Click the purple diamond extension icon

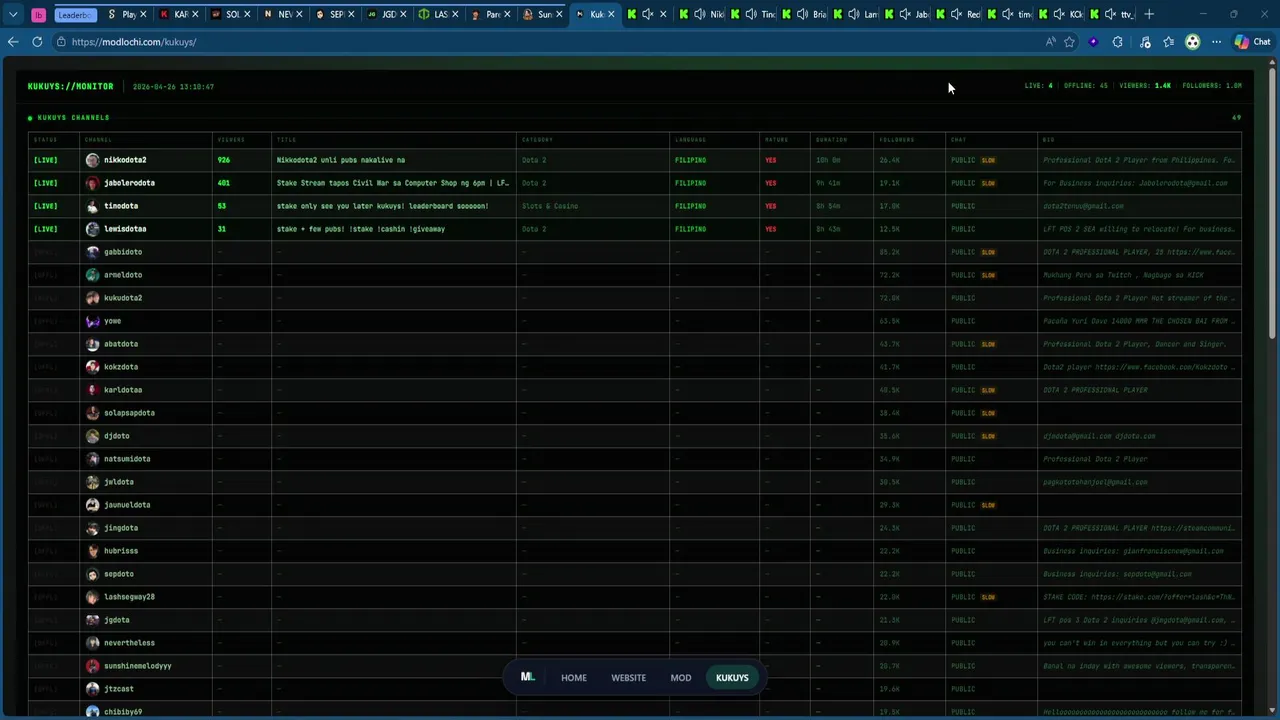pyautogui.click(x=1093, y=42)
